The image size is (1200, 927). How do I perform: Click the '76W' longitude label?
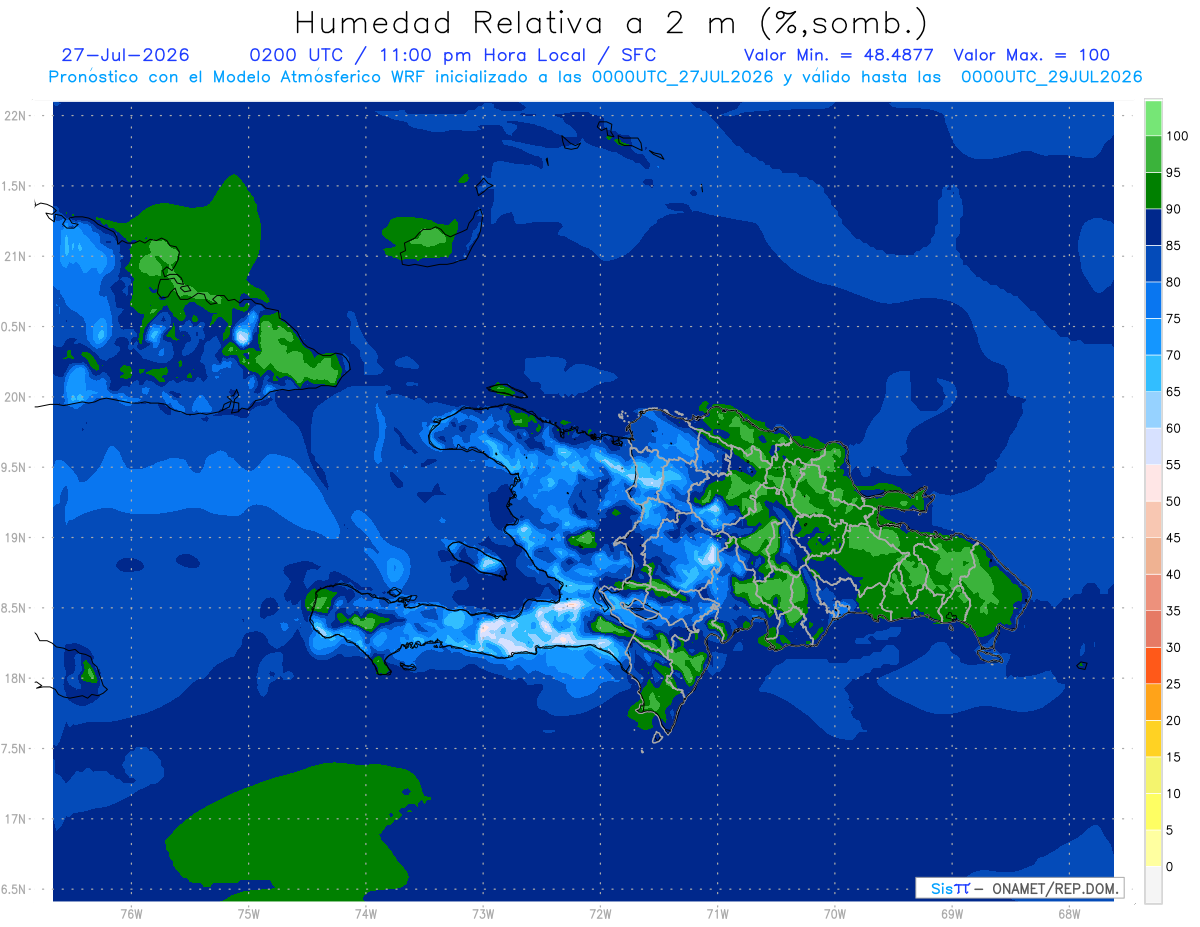coord(131,914)
